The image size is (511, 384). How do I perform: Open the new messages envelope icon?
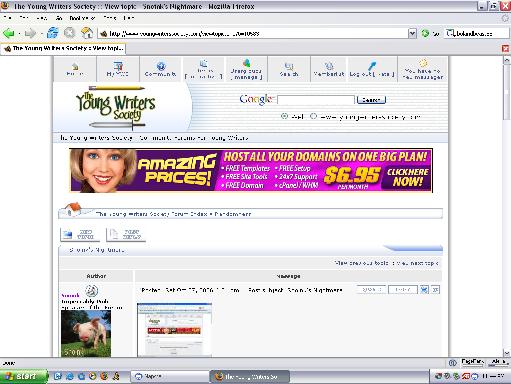(x=423, y=63)
